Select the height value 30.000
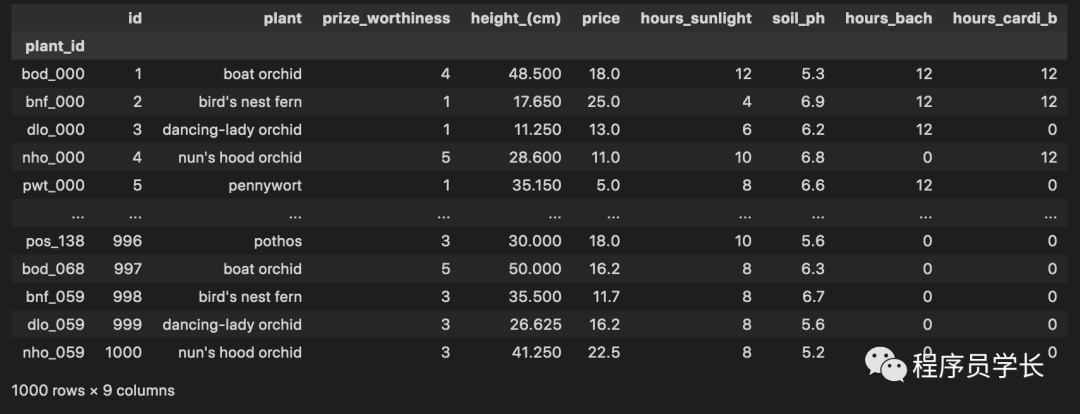Screen dimensions: 1080x414 point(537,241)
